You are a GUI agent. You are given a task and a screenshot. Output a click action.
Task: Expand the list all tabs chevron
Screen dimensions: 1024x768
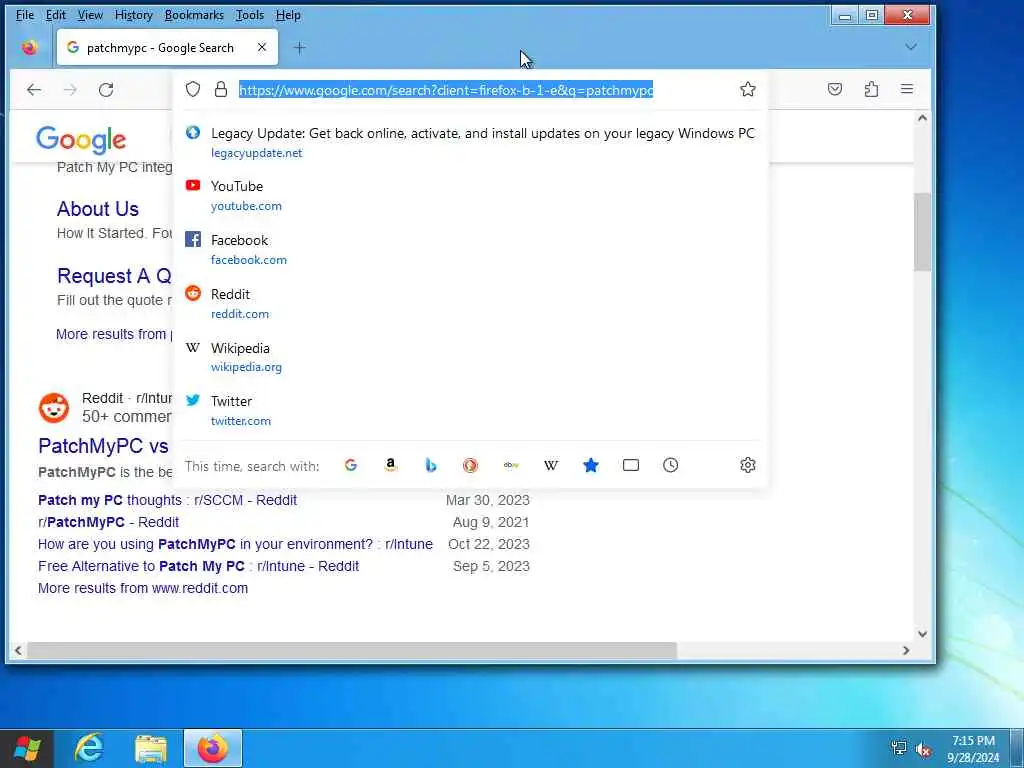pyautogui.click(x=911, y=47)
